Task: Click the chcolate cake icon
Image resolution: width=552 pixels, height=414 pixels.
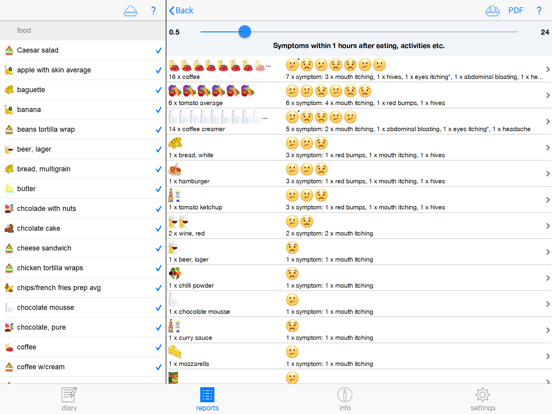Action: click(9, 228)
